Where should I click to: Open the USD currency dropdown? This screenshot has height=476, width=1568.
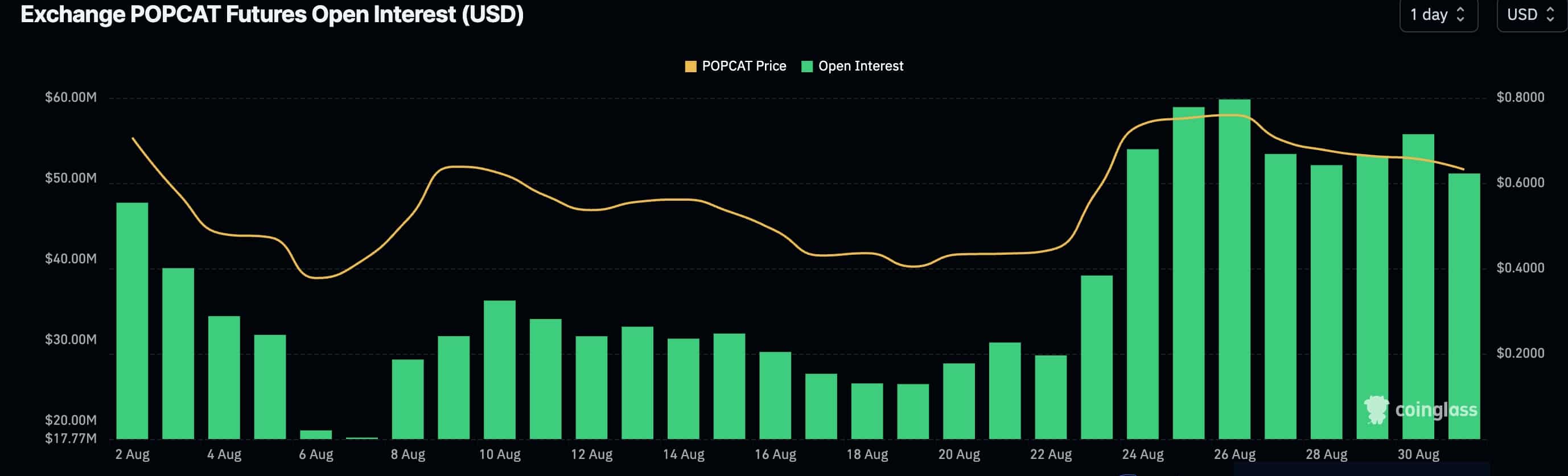(x=1532, y=15)
